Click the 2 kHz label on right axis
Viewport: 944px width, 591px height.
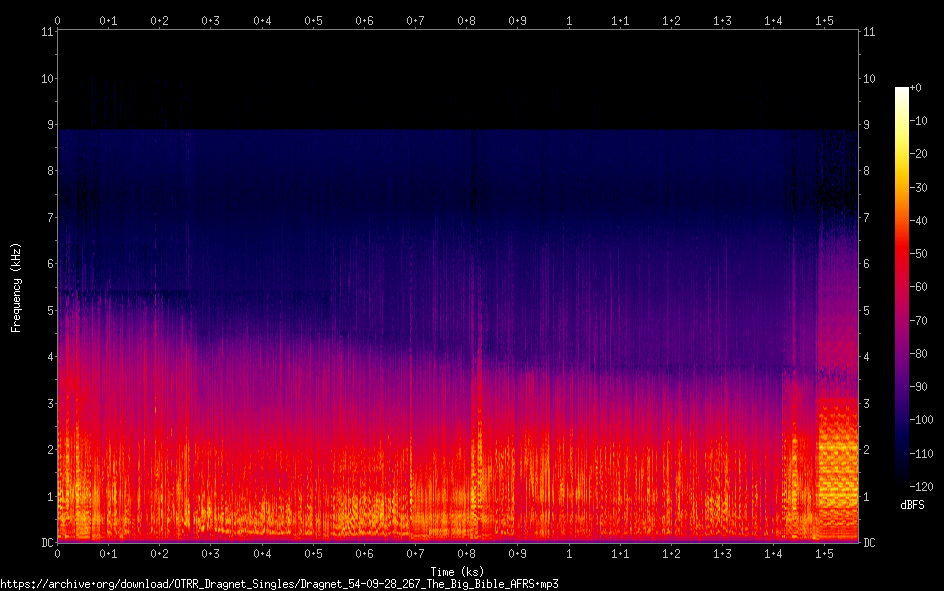[x=869, y=450]
